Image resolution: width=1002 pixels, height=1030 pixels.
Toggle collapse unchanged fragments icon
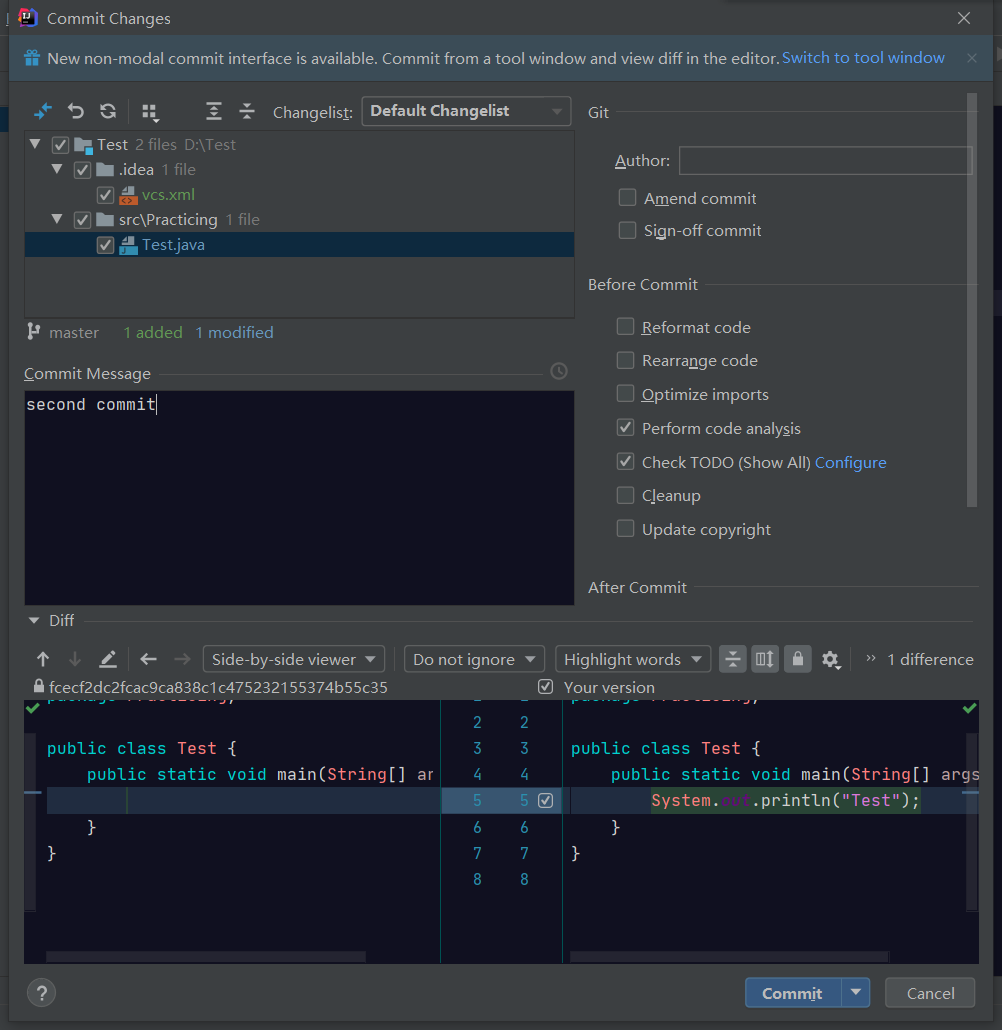(733, 659)
